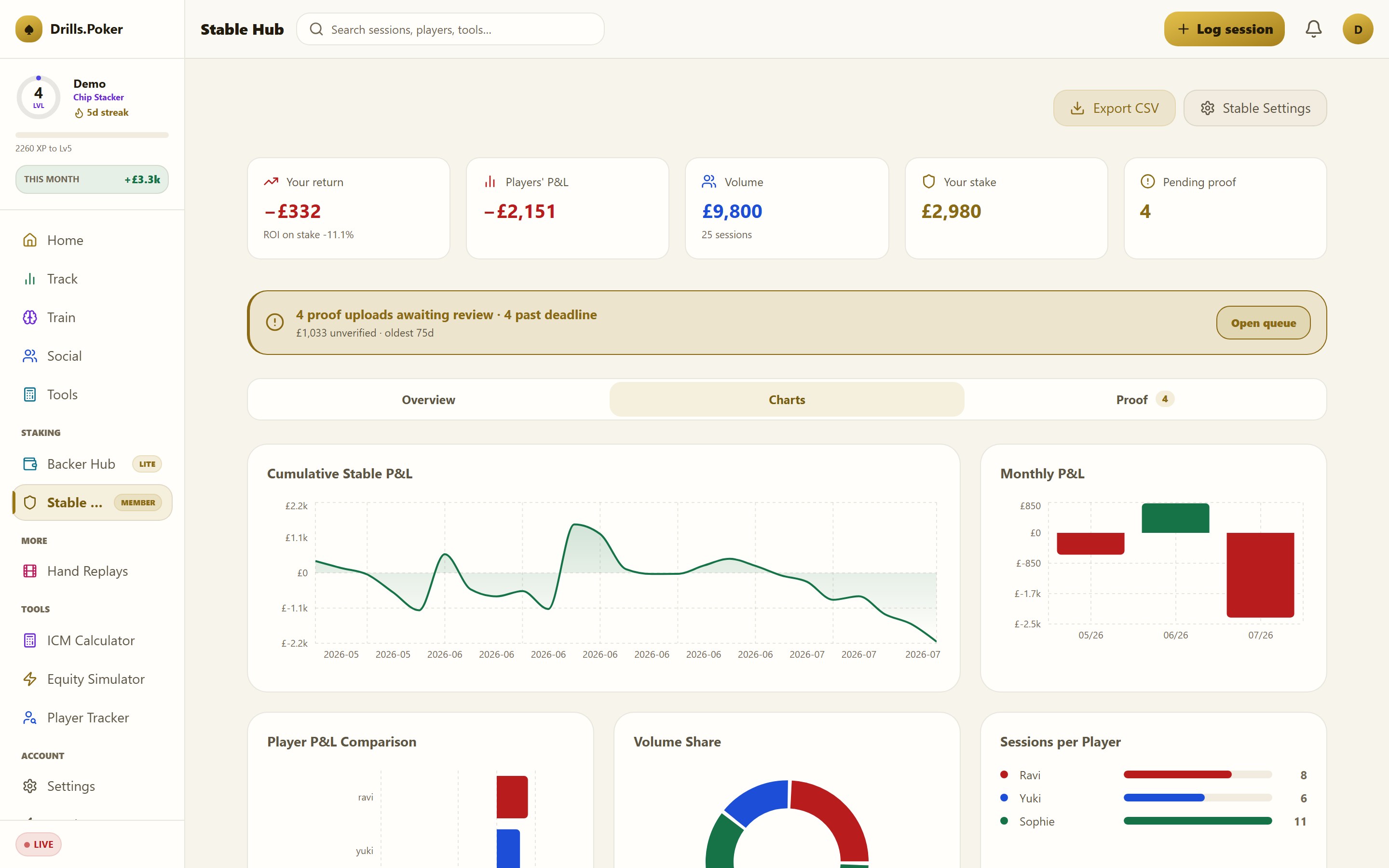1389x868 pixels.
Task: Click the warning icon in proof banner
Action: 275,322
